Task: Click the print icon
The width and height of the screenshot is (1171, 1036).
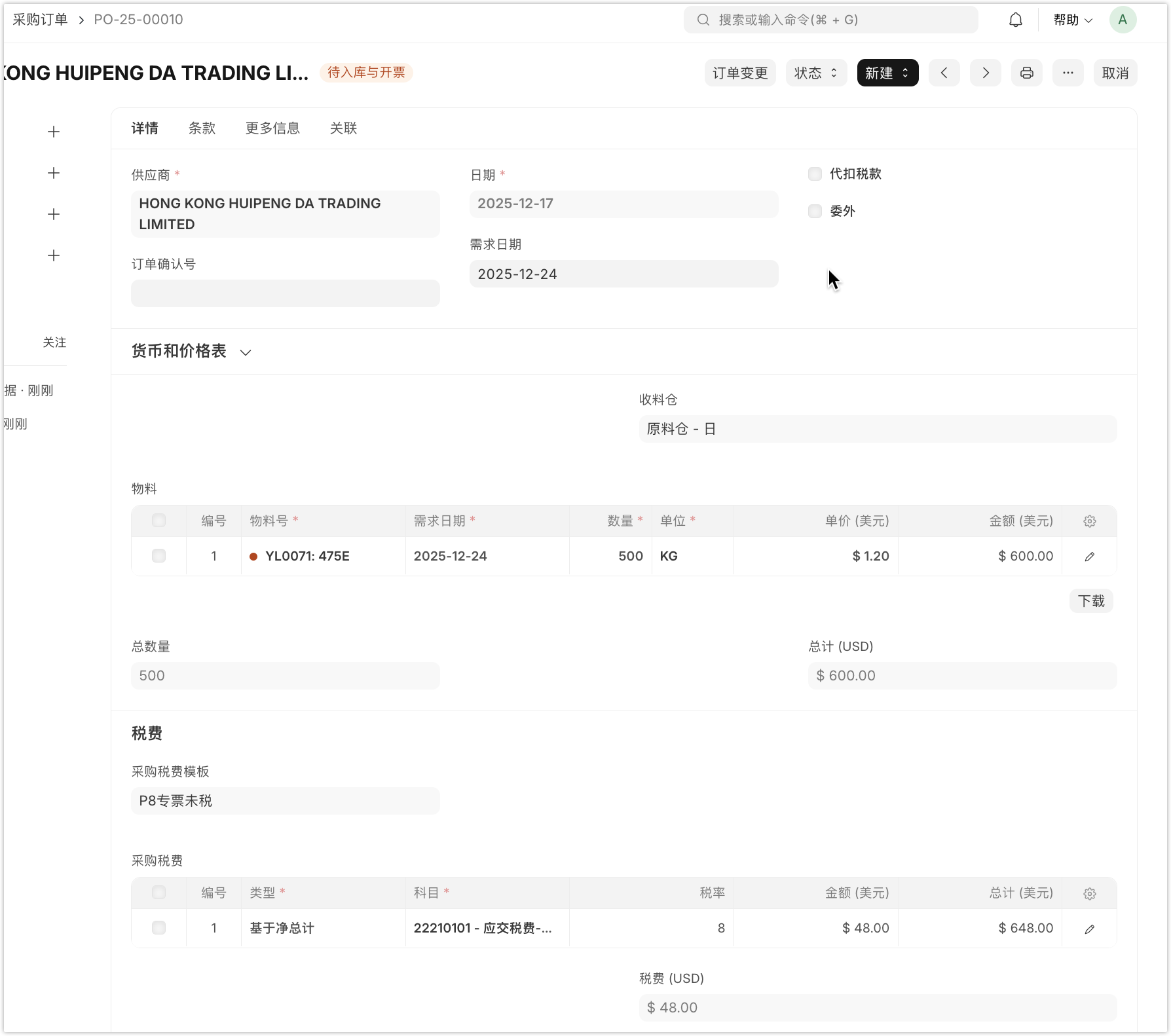Action: (1026, 73)
